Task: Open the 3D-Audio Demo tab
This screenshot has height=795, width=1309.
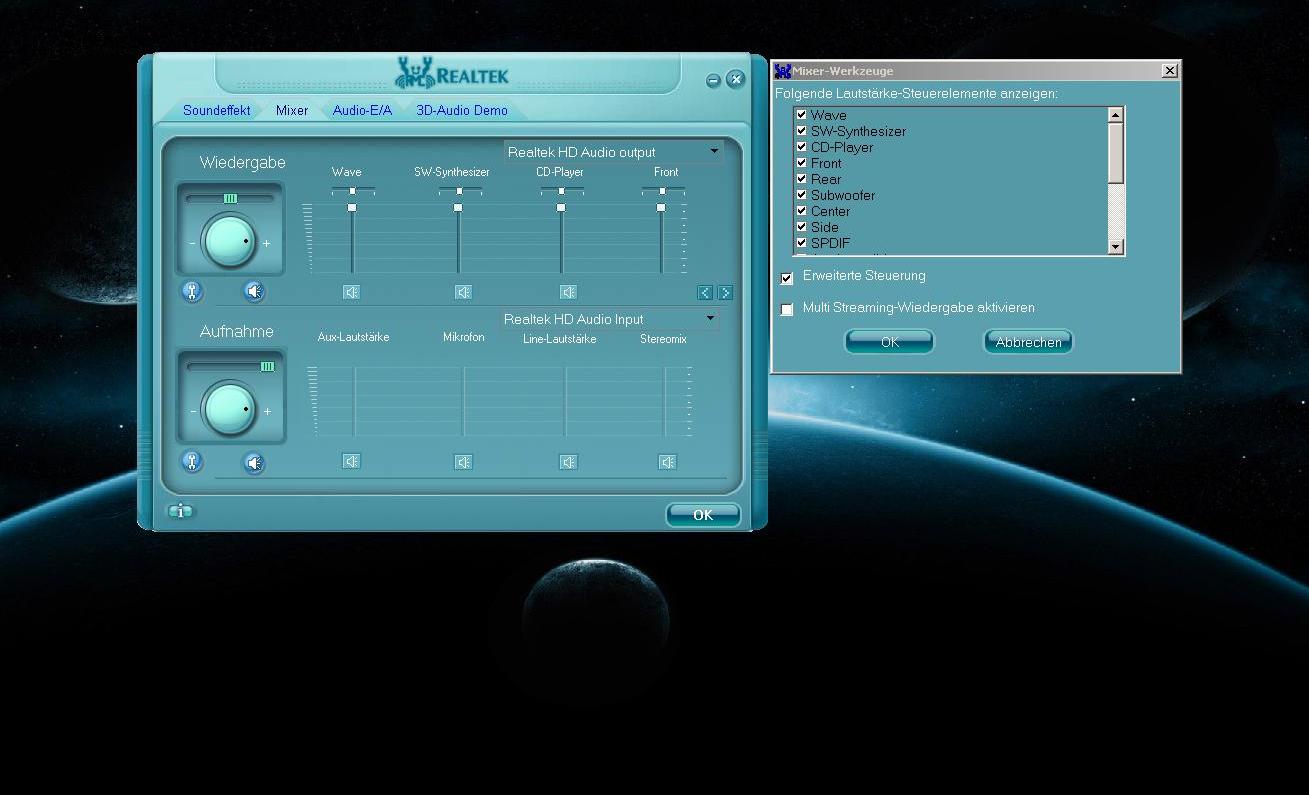Action: click(462, 110)
